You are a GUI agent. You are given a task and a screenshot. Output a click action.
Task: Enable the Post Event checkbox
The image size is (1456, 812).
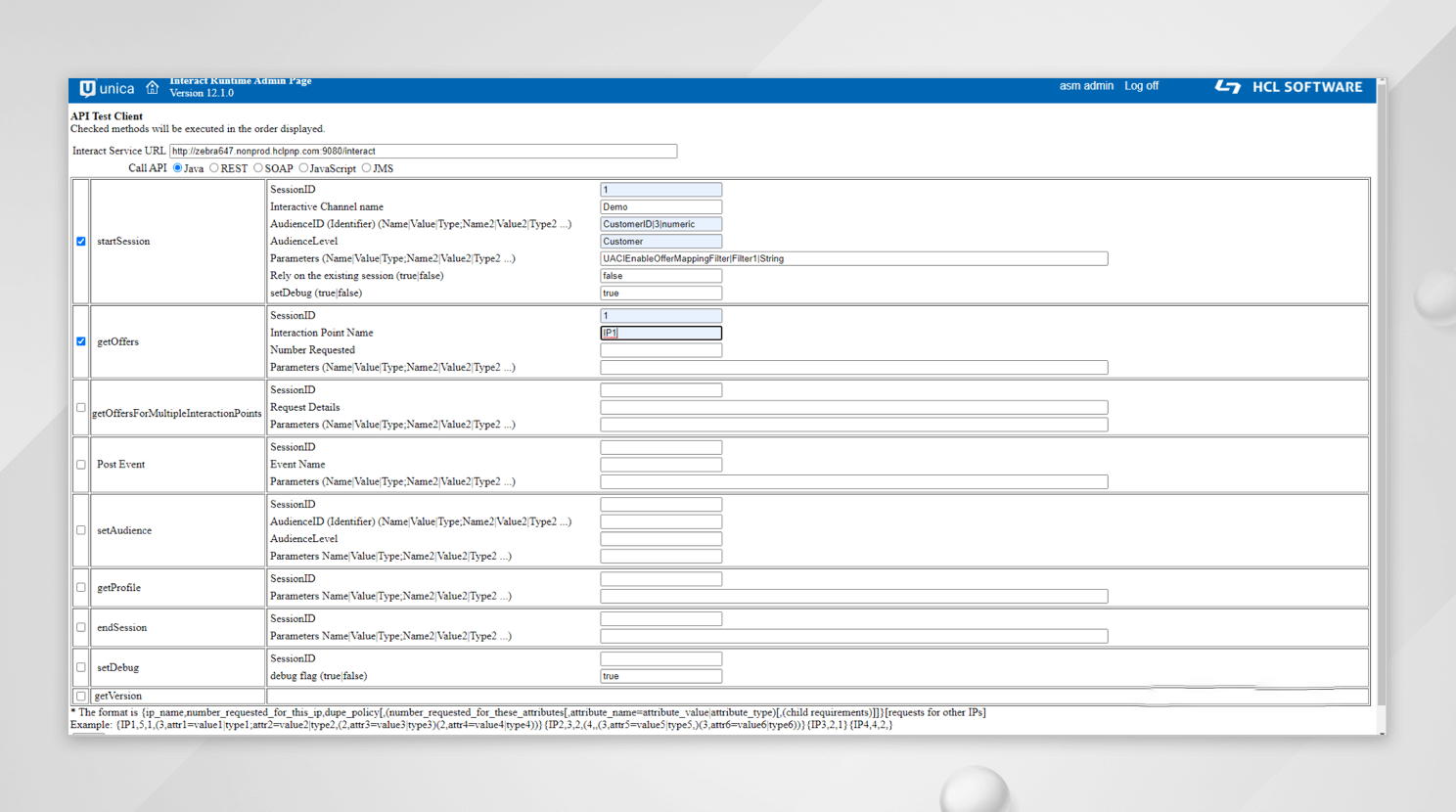pyautogui.click(x=81, y=465)
